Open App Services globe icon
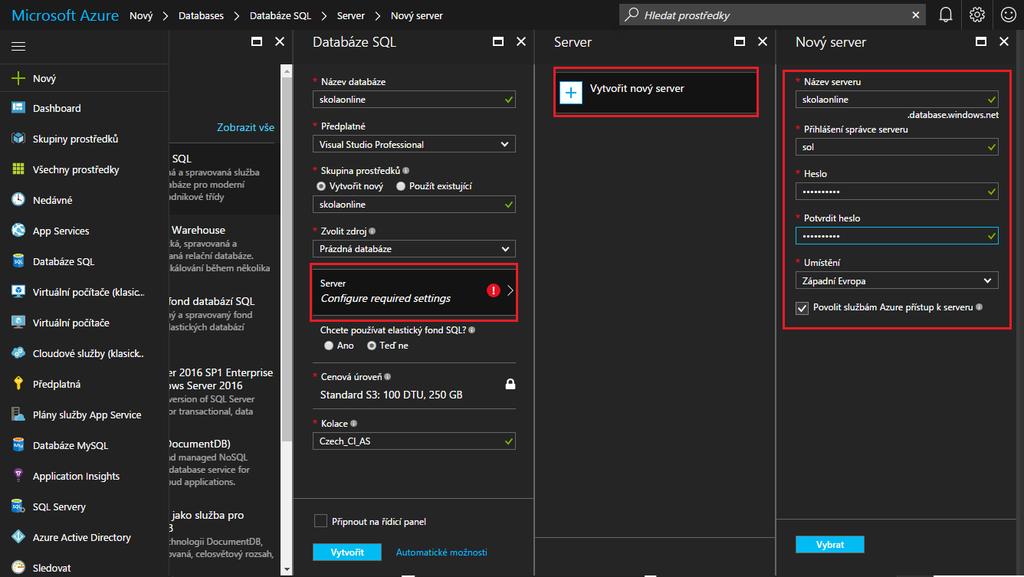The image size is (1024, 577). (18, 230)
